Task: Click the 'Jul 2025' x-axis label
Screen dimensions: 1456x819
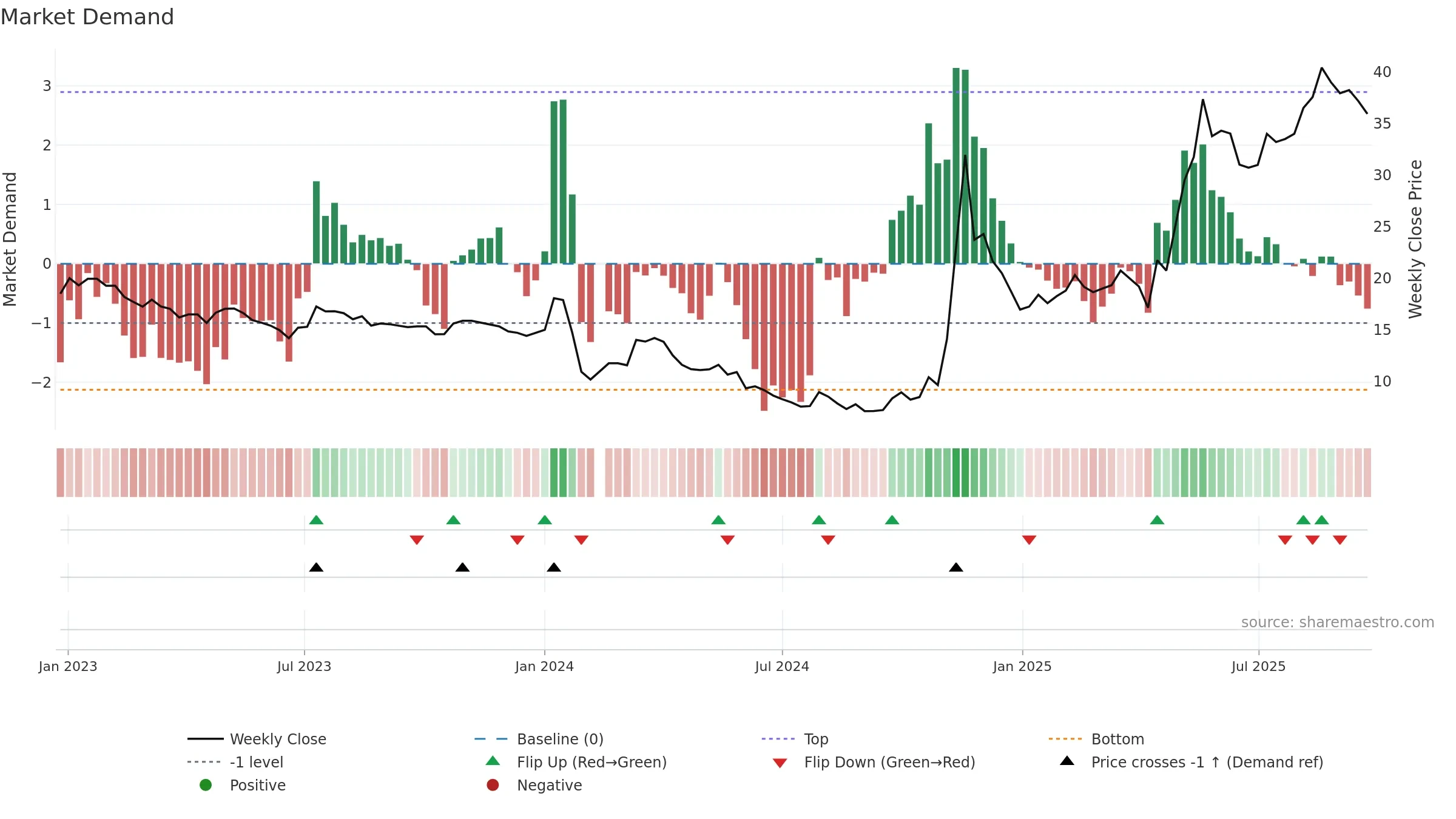Action: 1259,666
